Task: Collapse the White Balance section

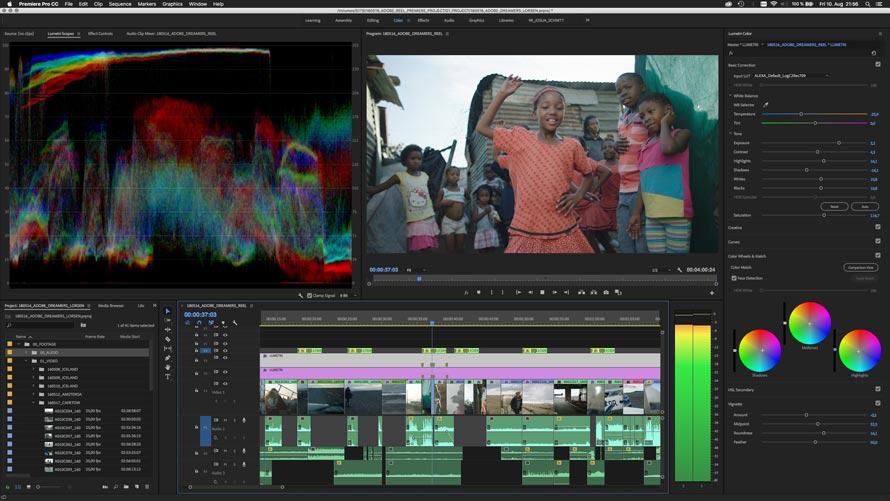Action: tap(731, 96)
